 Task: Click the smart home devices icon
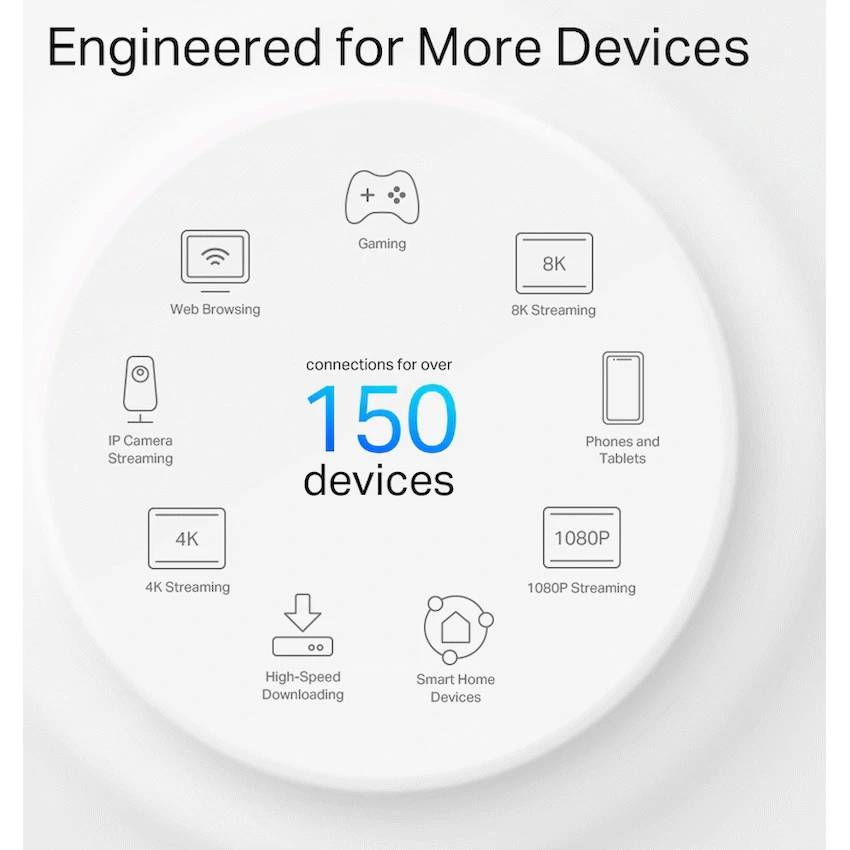[458, 629]
